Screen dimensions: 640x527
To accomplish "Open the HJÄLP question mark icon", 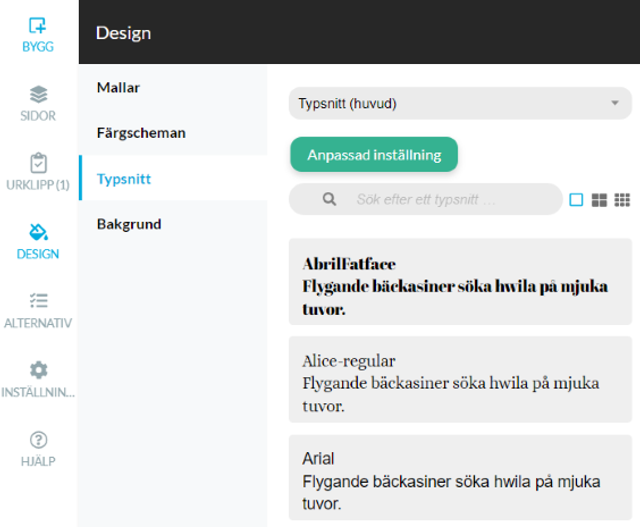I will click(x=38, y=440).
